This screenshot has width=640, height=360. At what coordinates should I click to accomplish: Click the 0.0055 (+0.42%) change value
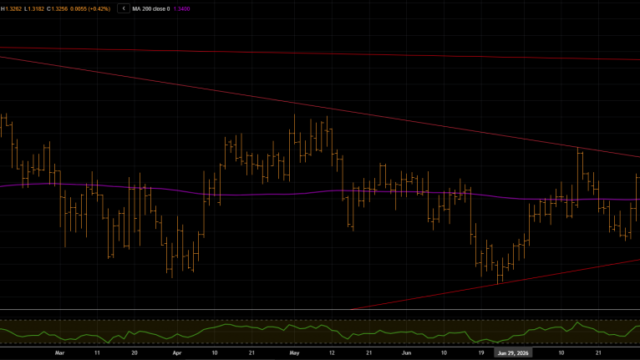(90, 9)
